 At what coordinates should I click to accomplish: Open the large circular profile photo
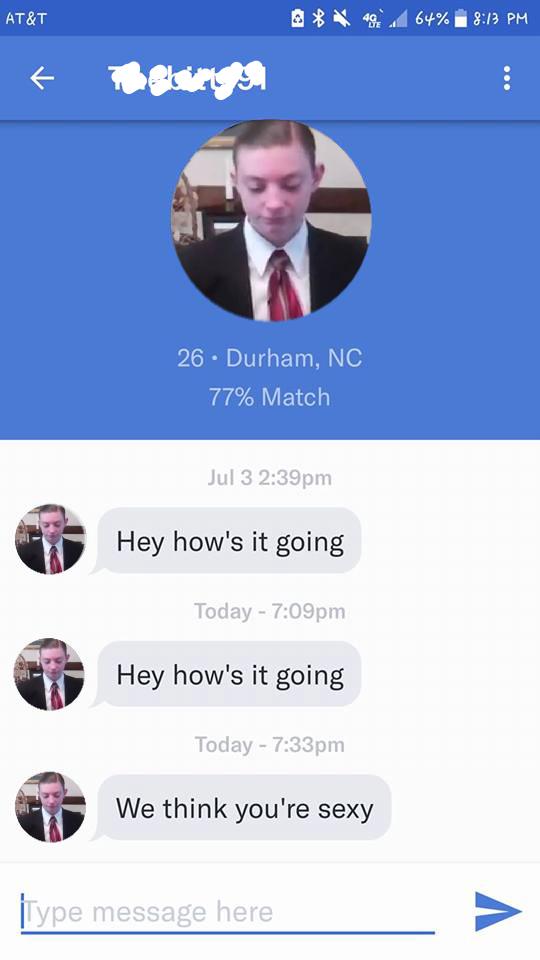[x=271, y=220]
